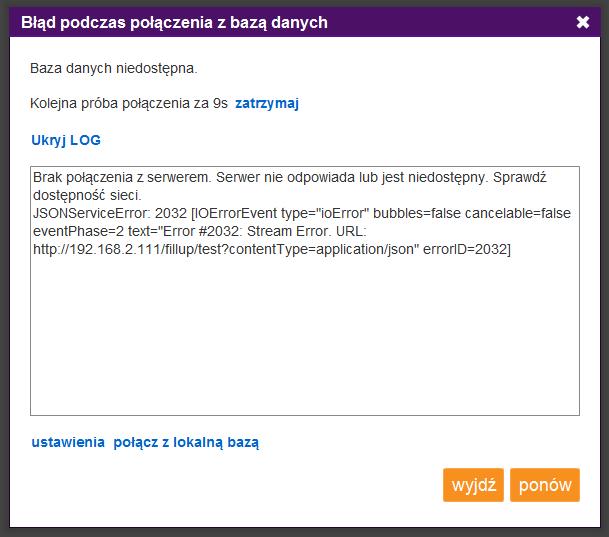
Task: Exit using the wyjdź button
Action: (x=473, y=485)
